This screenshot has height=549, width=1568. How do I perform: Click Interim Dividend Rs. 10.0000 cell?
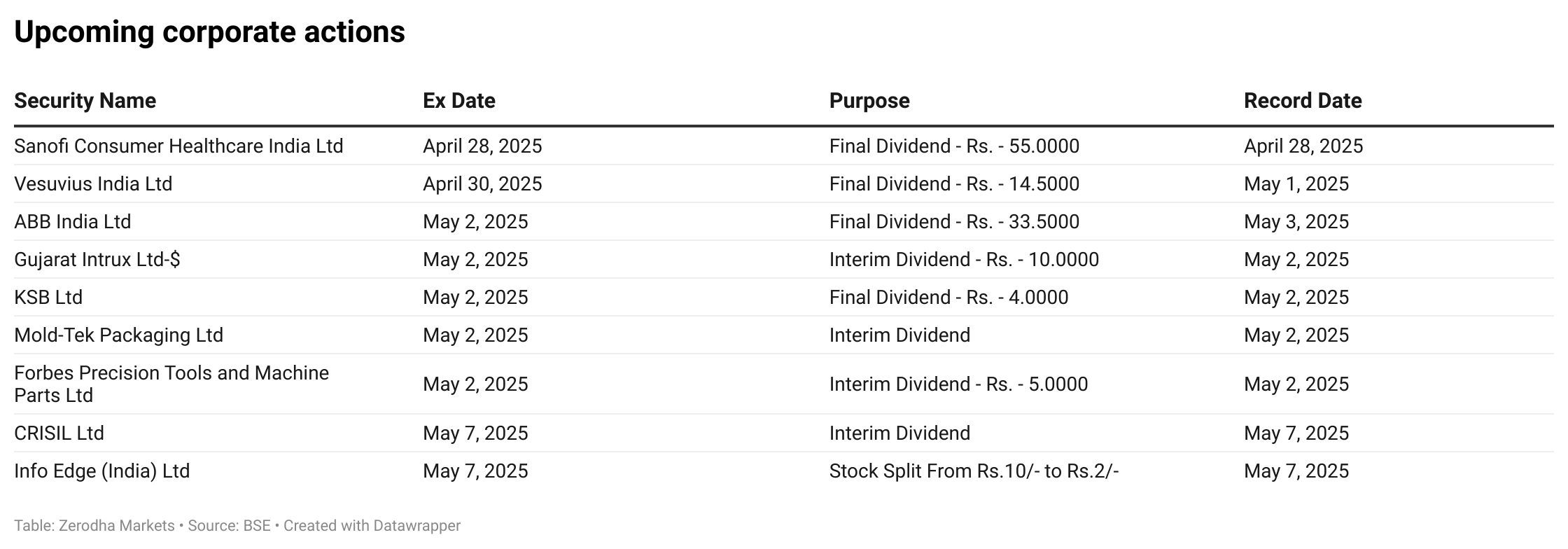pos(964,260)
